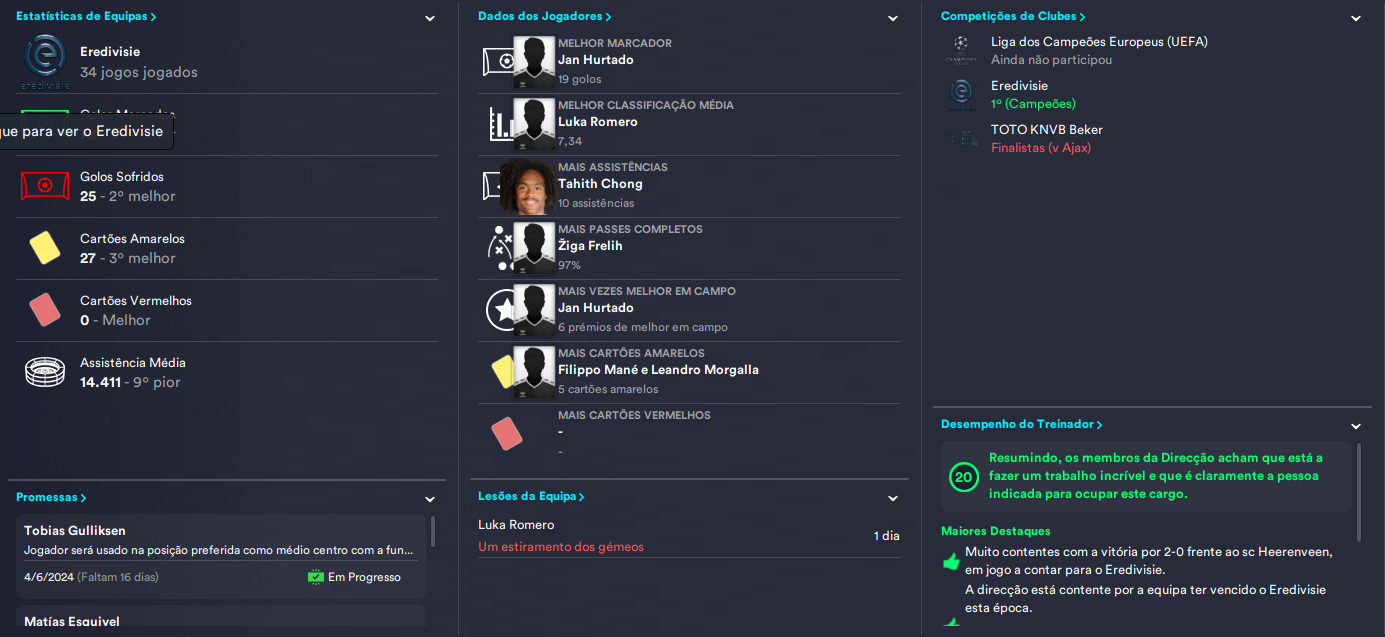This screenshot has width=1385, height=637.
Task: Click Jan Hurtado's portrait under Melhor Marcador
Action: pyautogui.click(x=533, y=62)
